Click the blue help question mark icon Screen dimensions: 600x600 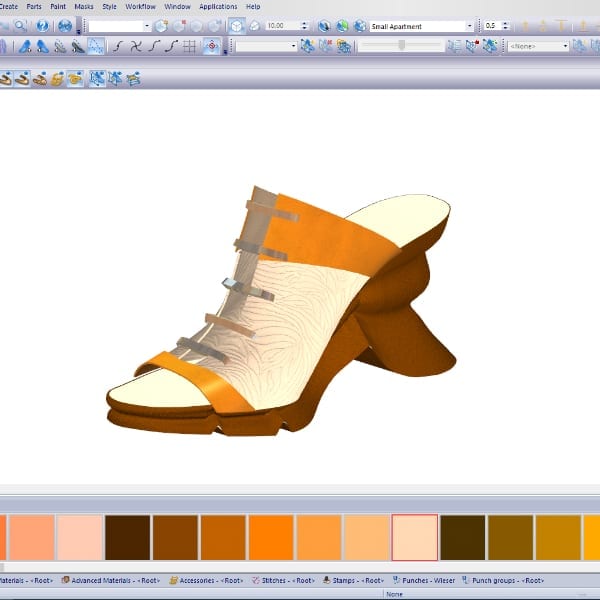pyautogui.click(x=42, y=26)
